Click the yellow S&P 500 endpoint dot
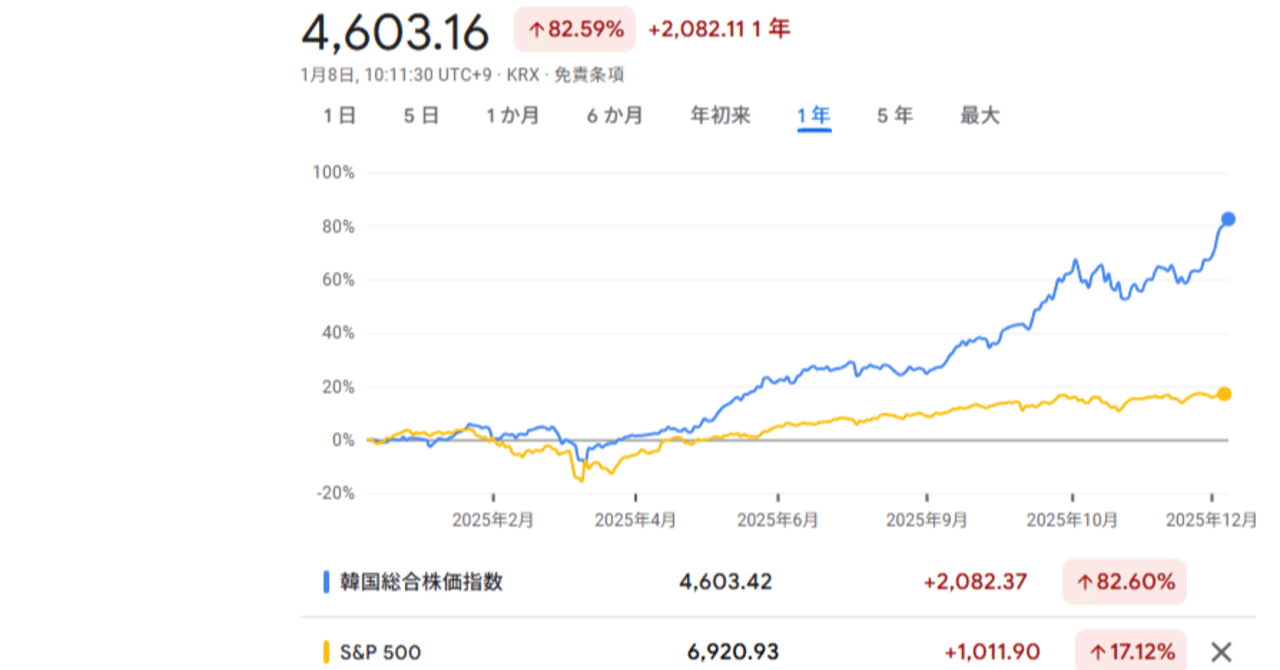 click(1224, 395)
